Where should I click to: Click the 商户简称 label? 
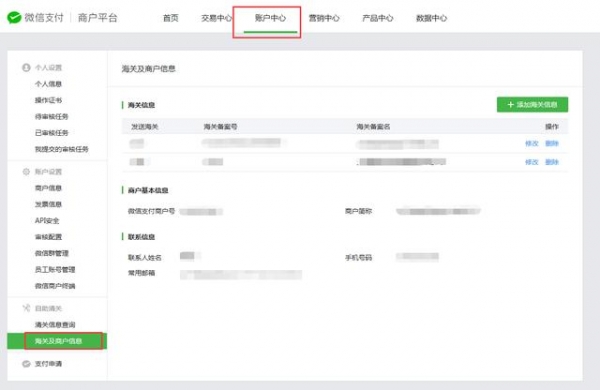click(359, 211)
